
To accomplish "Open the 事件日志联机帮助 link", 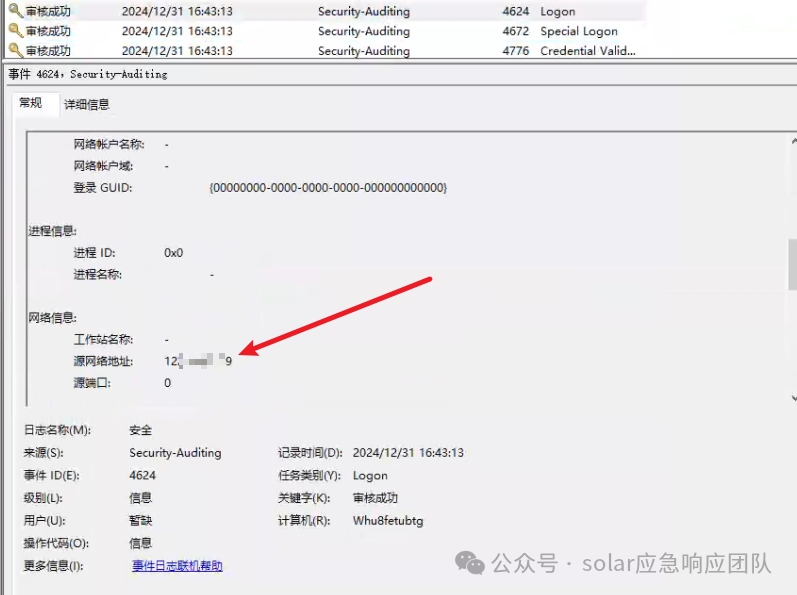I will click(177, 566).
